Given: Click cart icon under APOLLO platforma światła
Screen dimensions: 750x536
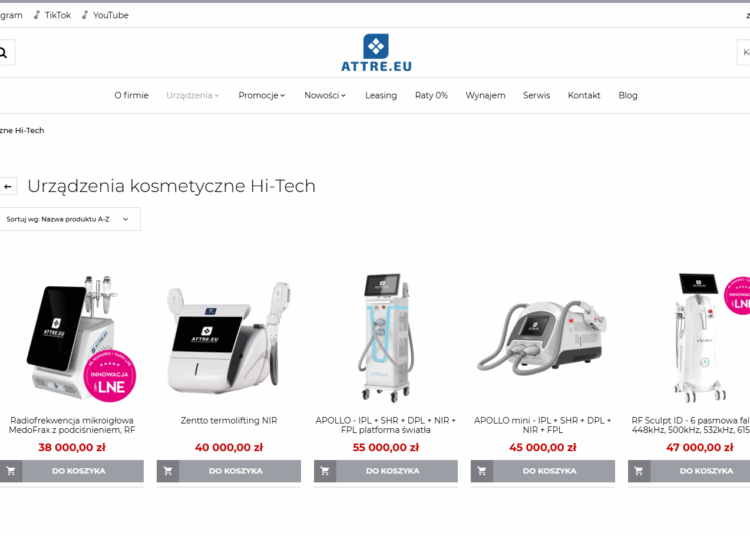Looking at the screenshot, I should click(x=325, y=471).
